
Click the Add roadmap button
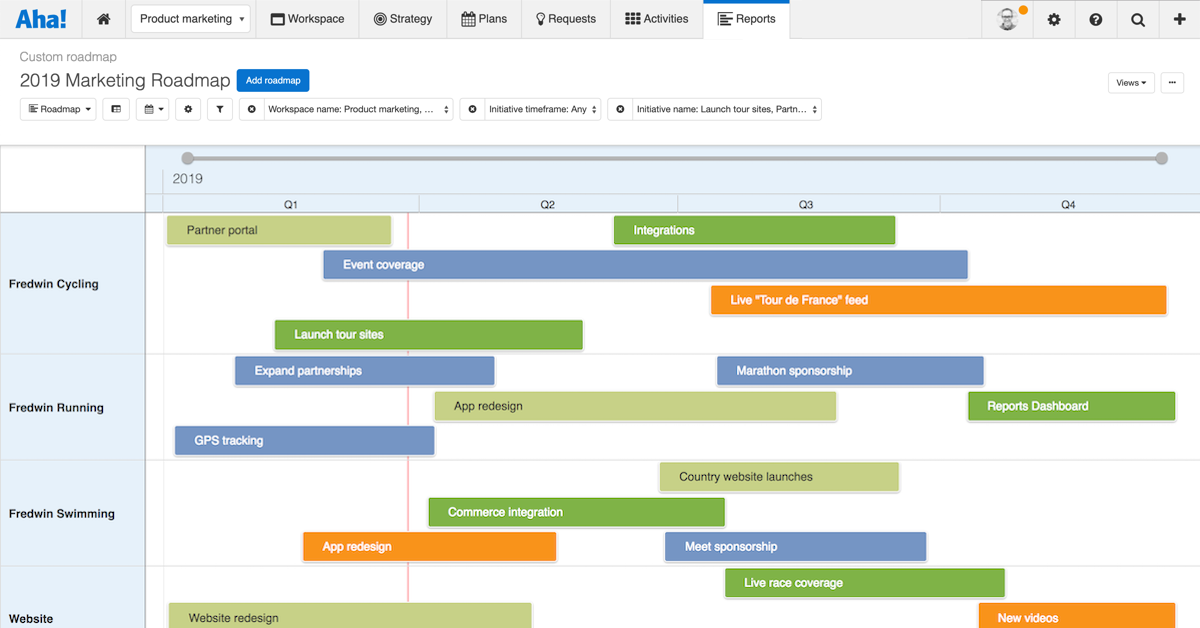pyautogui.click(x=273, y=81)
